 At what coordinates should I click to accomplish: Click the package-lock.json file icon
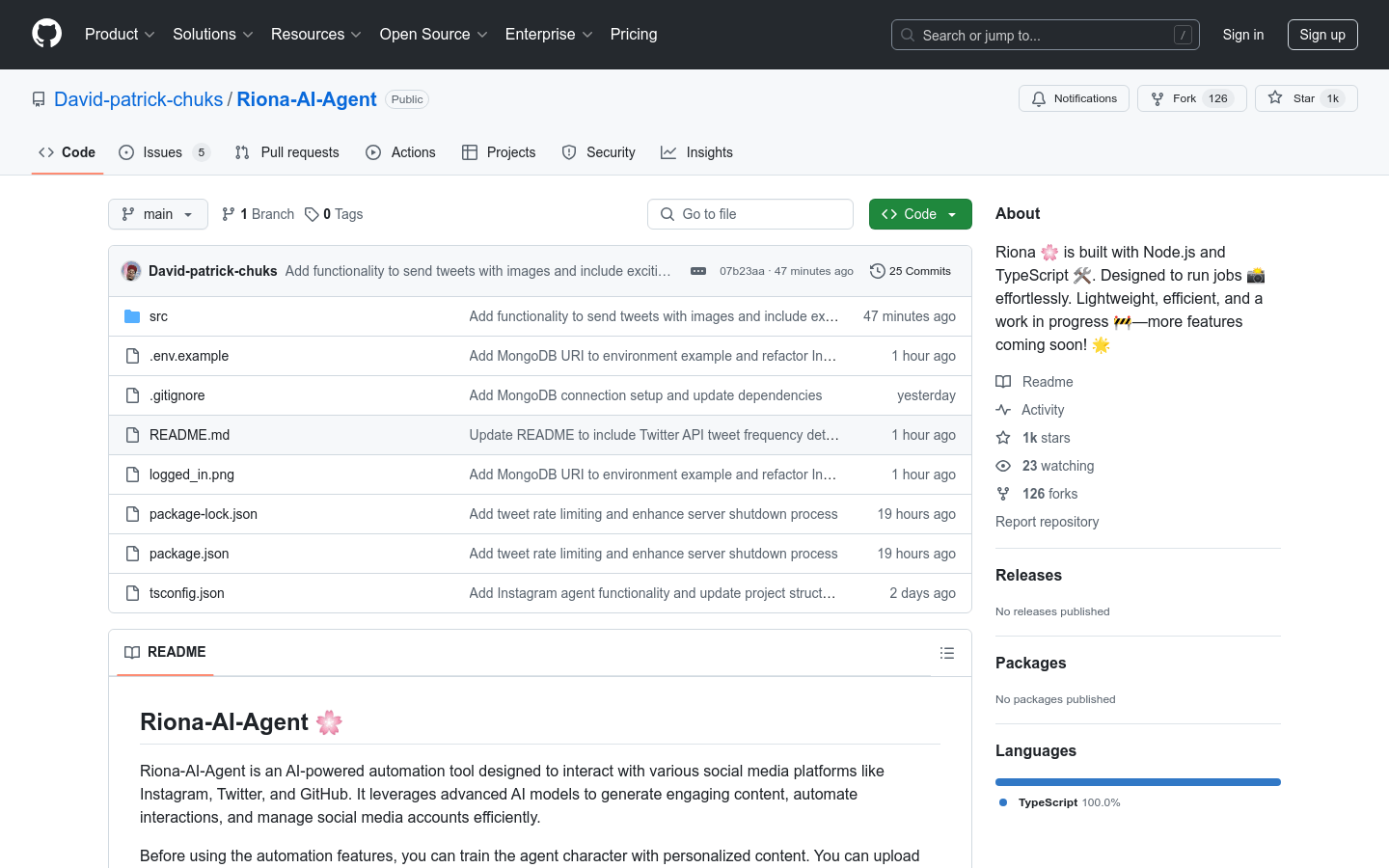[x=133, y=514]
